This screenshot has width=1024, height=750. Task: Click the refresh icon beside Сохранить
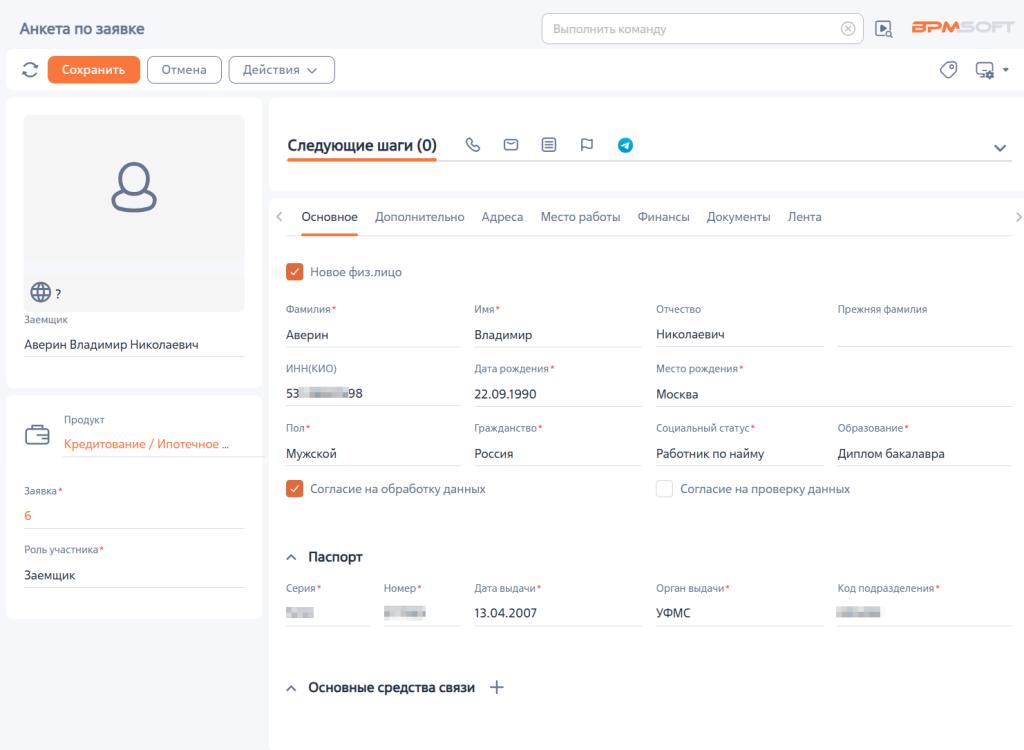(x=30, y=70)
